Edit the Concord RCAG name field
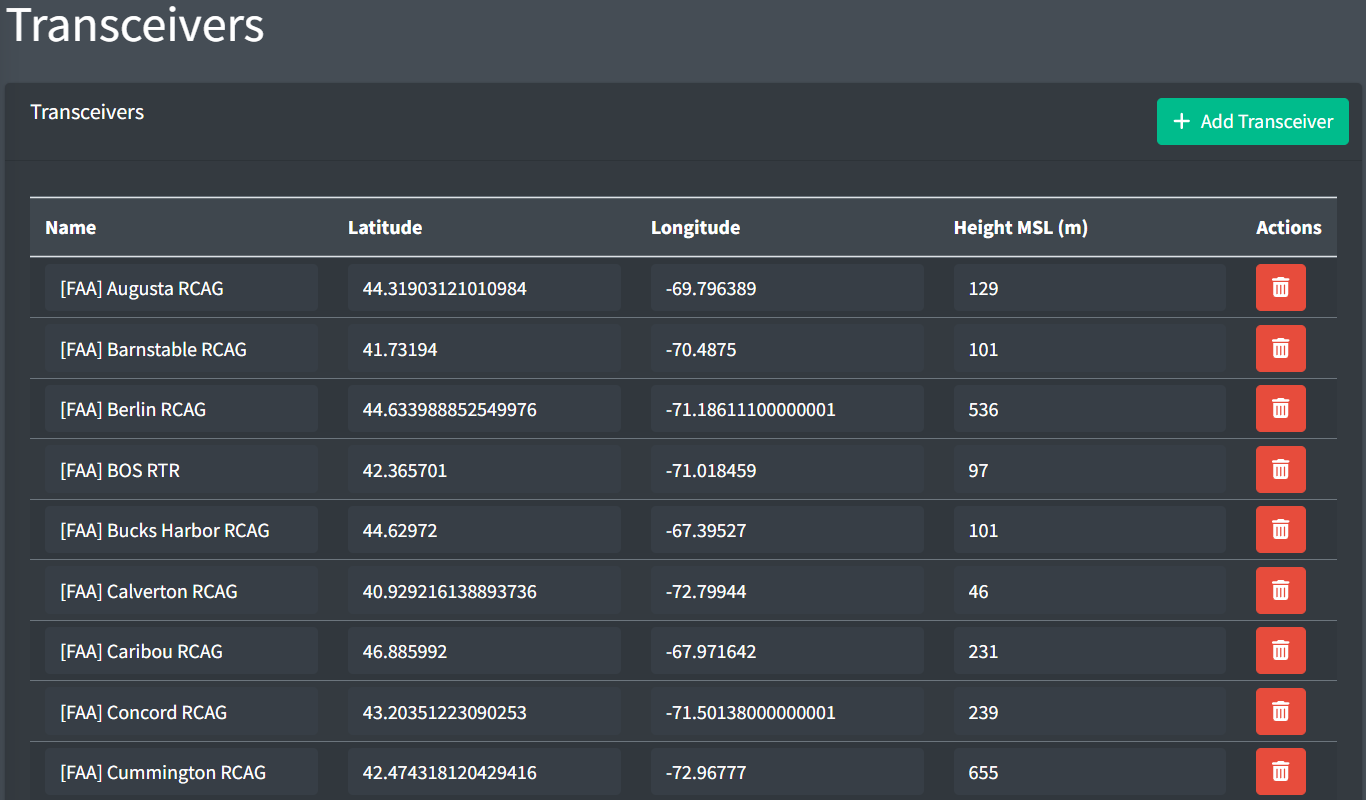Screen dimensions: 1366x800 click(181, 712)
